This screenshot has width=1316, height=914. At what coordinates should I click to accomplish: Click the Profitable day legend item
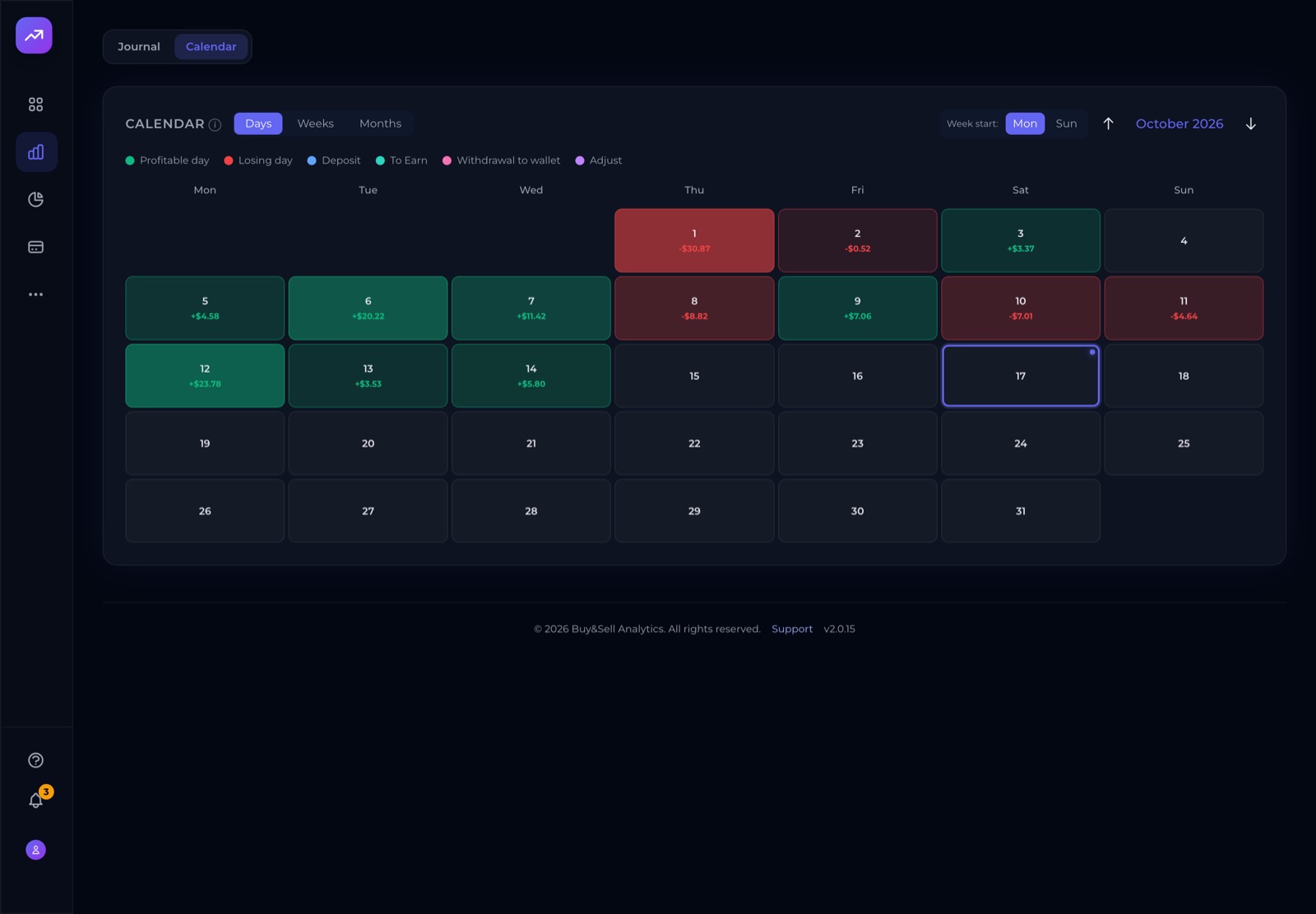(167, 160)
